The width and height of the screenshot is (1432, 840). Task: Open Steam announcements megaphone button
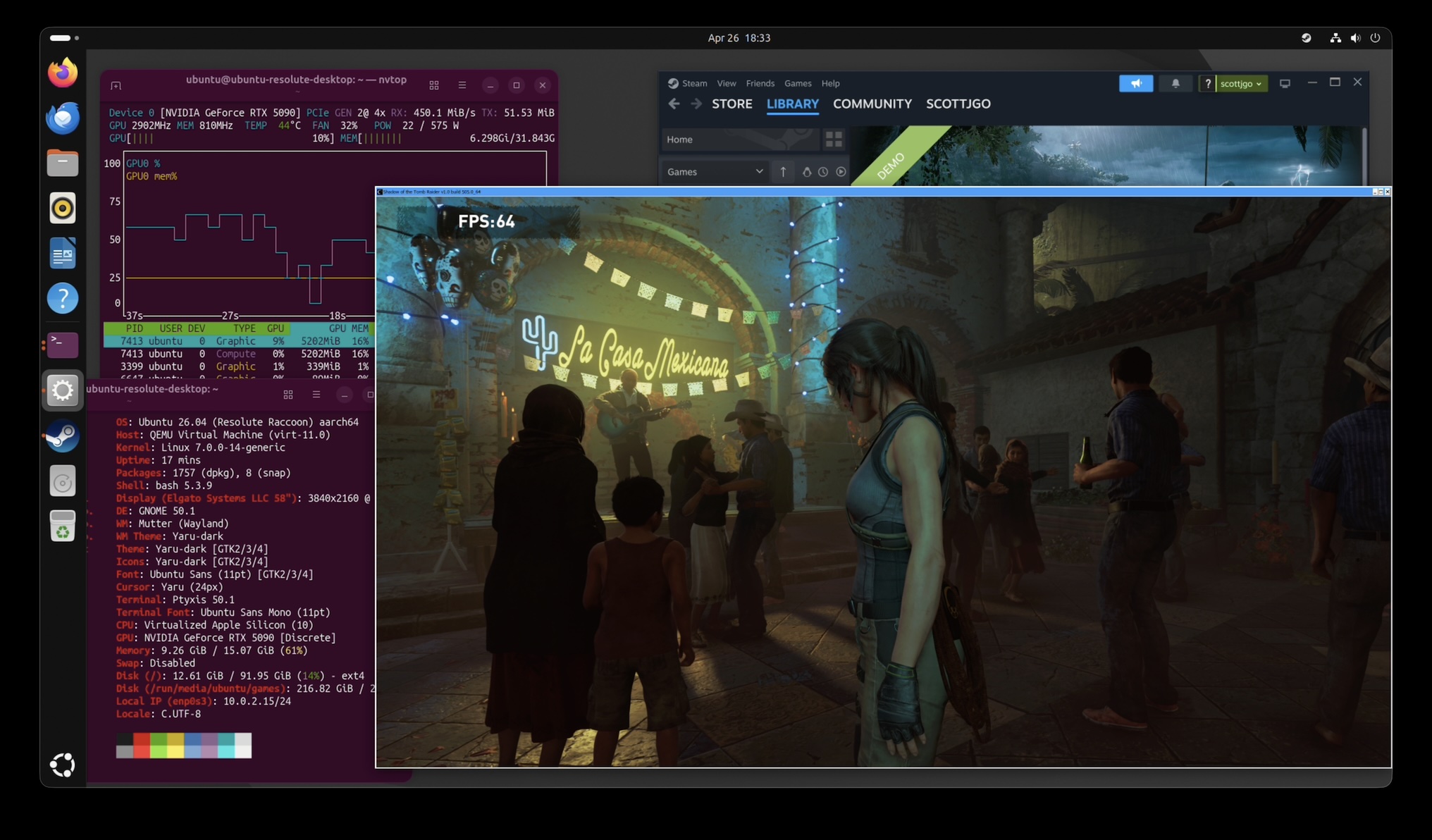[x=1136, y=83]
